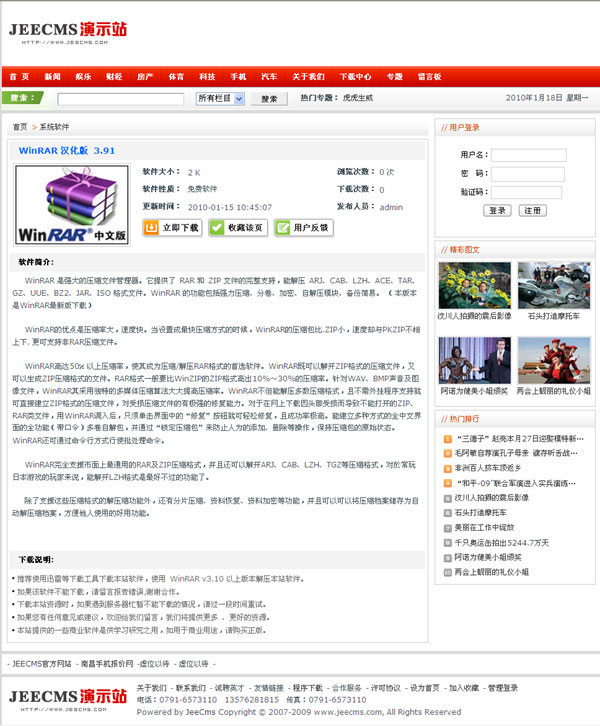Click the 登录 login button

click(497, 211)
